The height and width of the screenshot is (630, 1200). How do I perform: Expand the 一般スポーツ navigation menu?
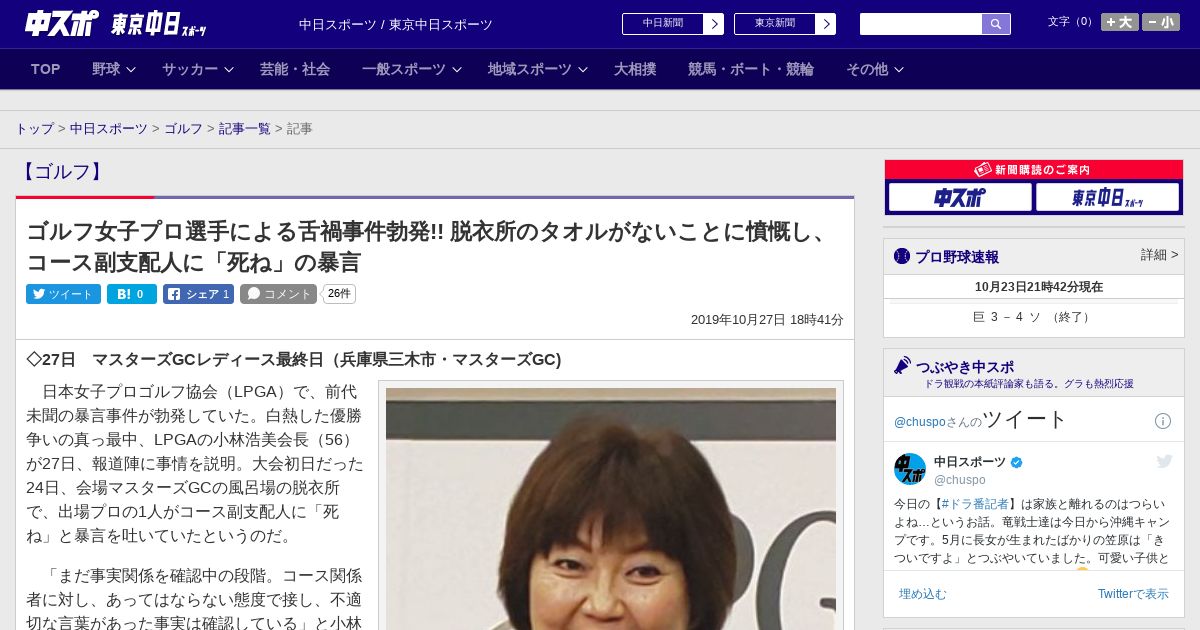point(412,69)
